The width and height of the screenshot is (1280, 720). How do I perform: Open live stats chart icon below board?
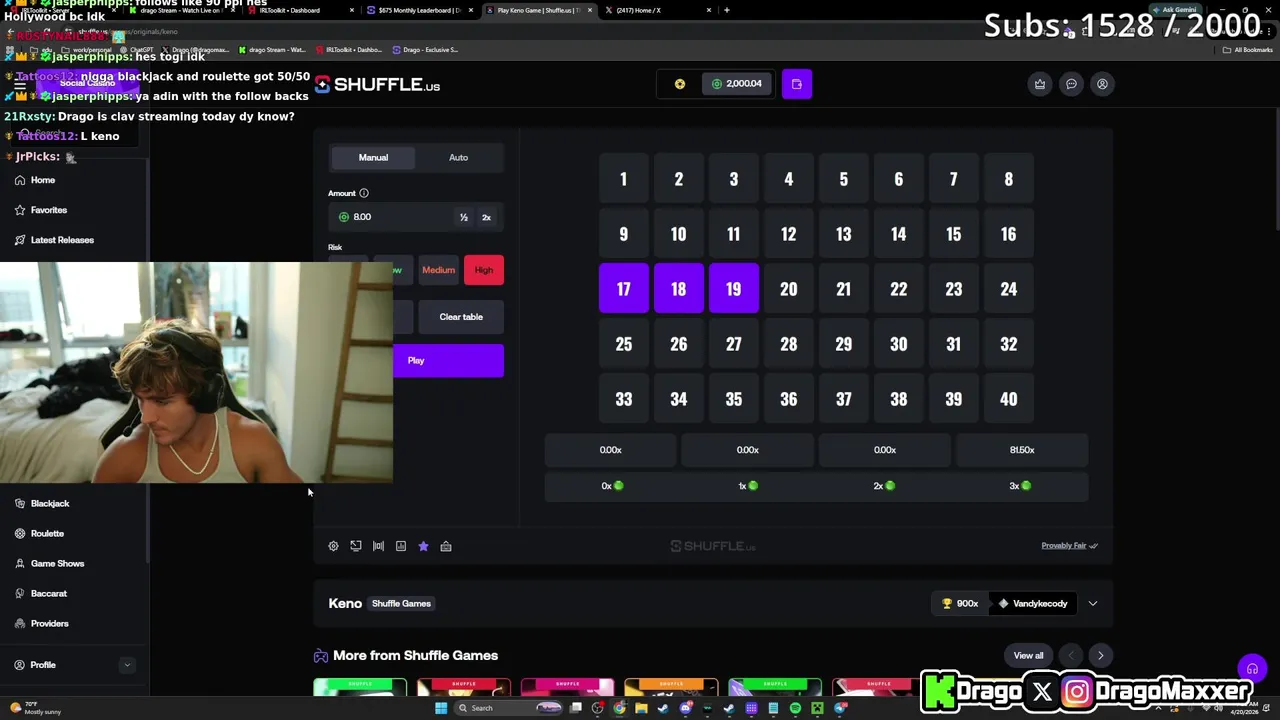(x=401, y=546)
